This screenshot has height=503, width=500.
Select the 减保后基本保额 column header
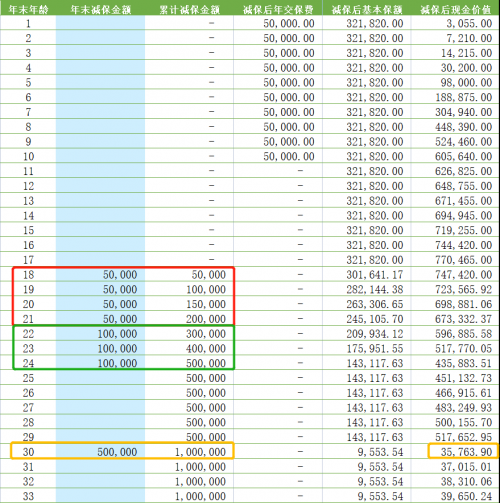pyautogui.click(x=367, y=9)
